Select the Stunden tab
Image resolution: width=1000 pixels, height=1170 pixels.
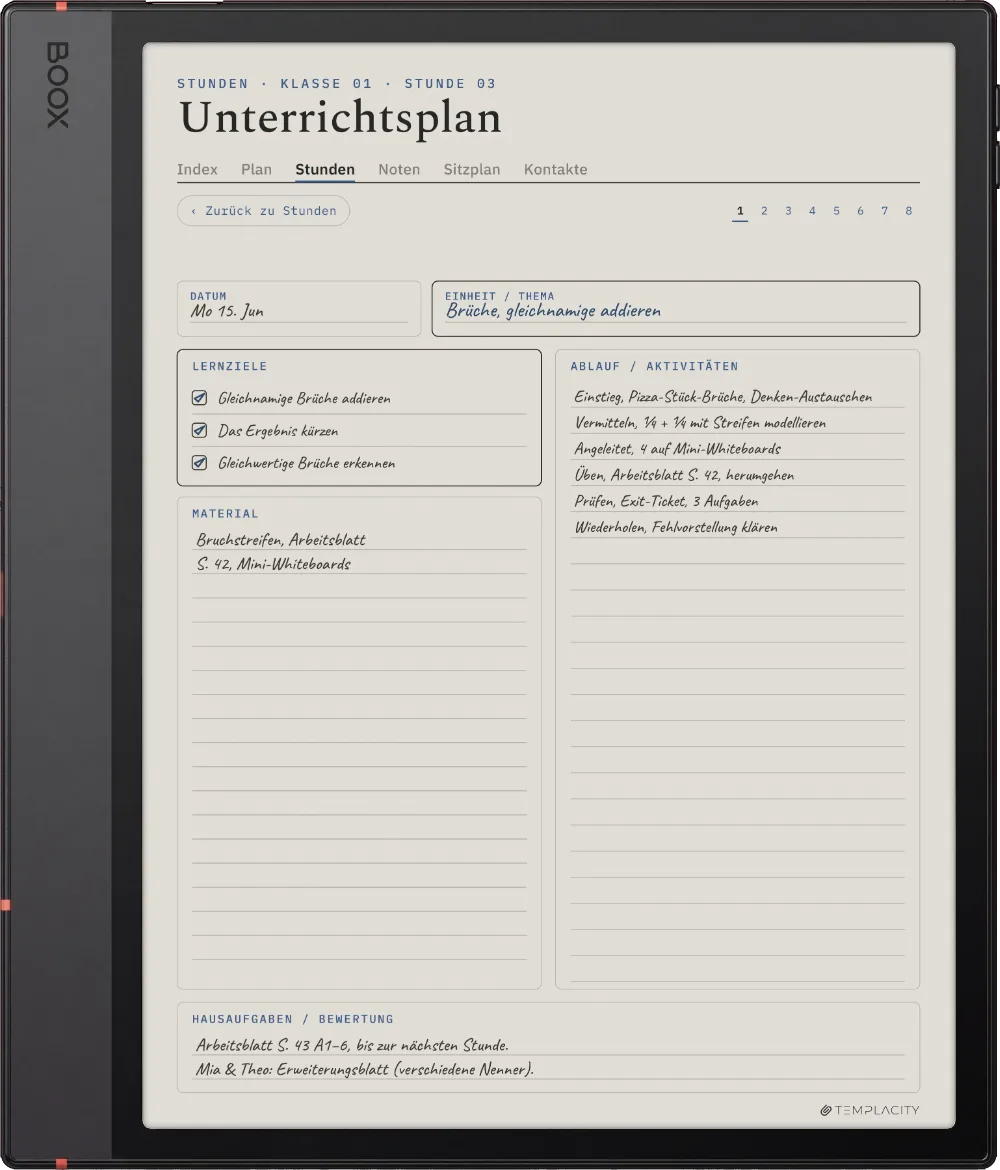pyautogui.click(x=325, y=169)
